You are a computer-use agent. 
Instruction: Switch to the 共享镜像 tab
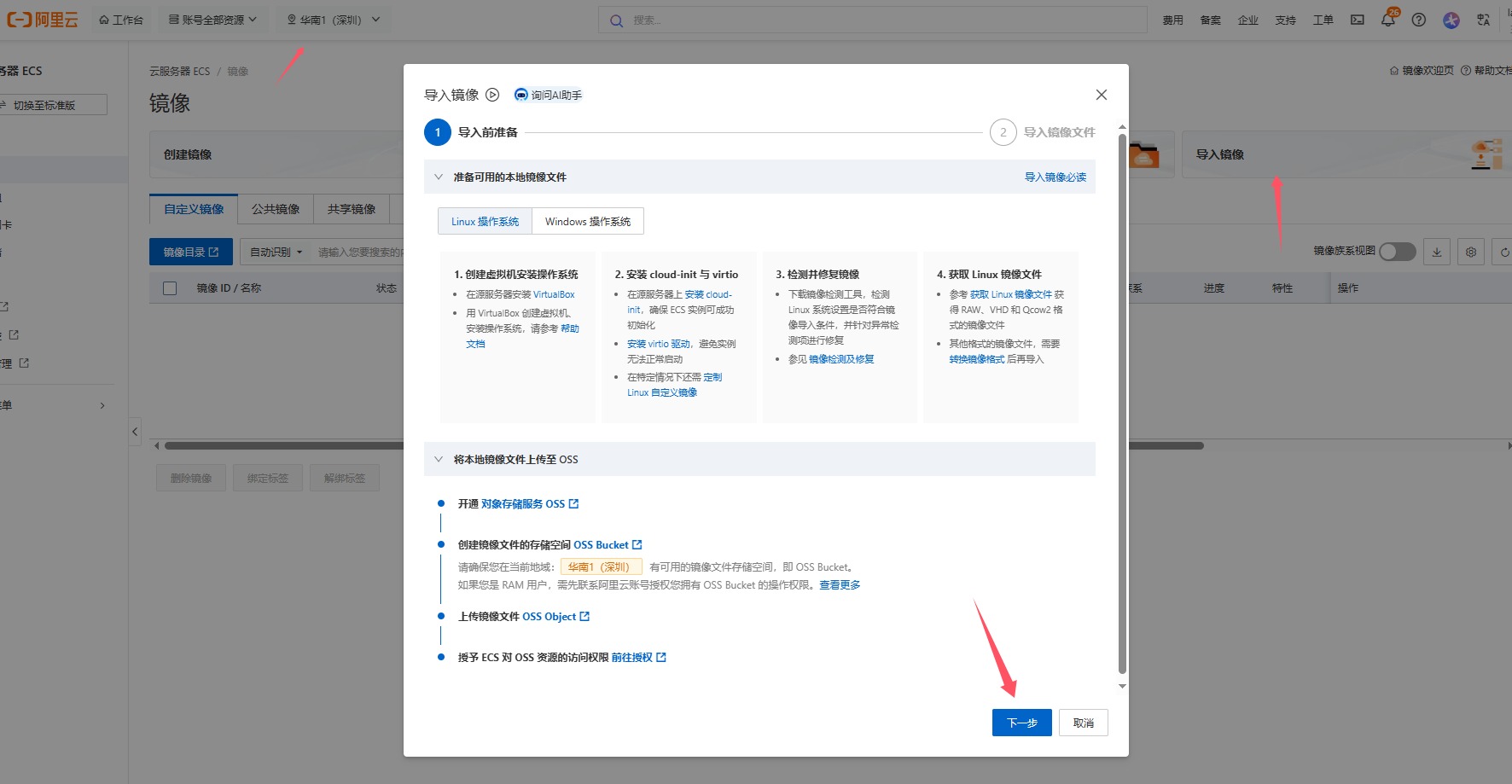pos(352,209)
